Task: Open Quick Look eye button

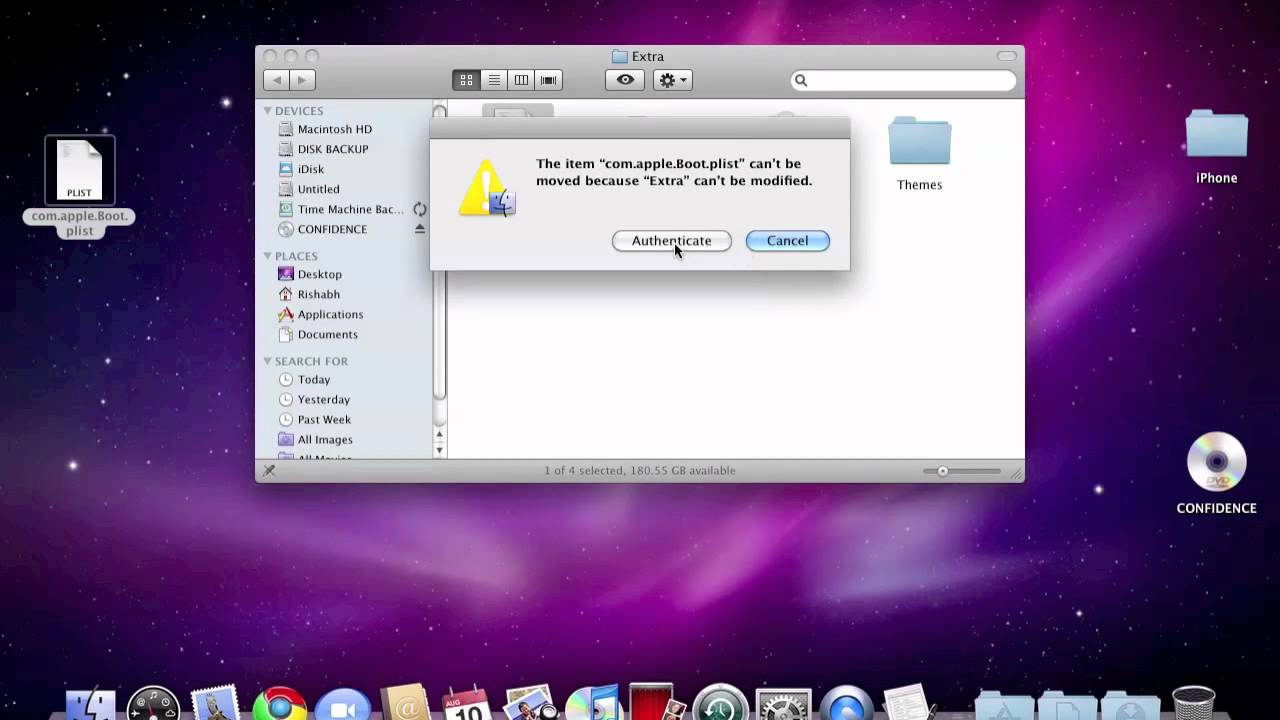Action: point(625,80)
